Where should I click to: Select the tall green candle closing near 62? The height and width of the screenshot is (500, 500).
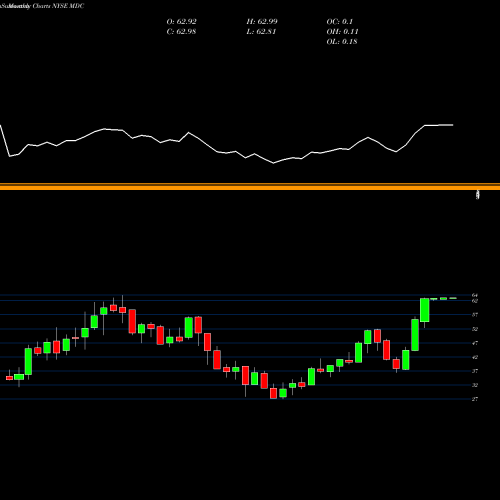(x=424, y=310)
